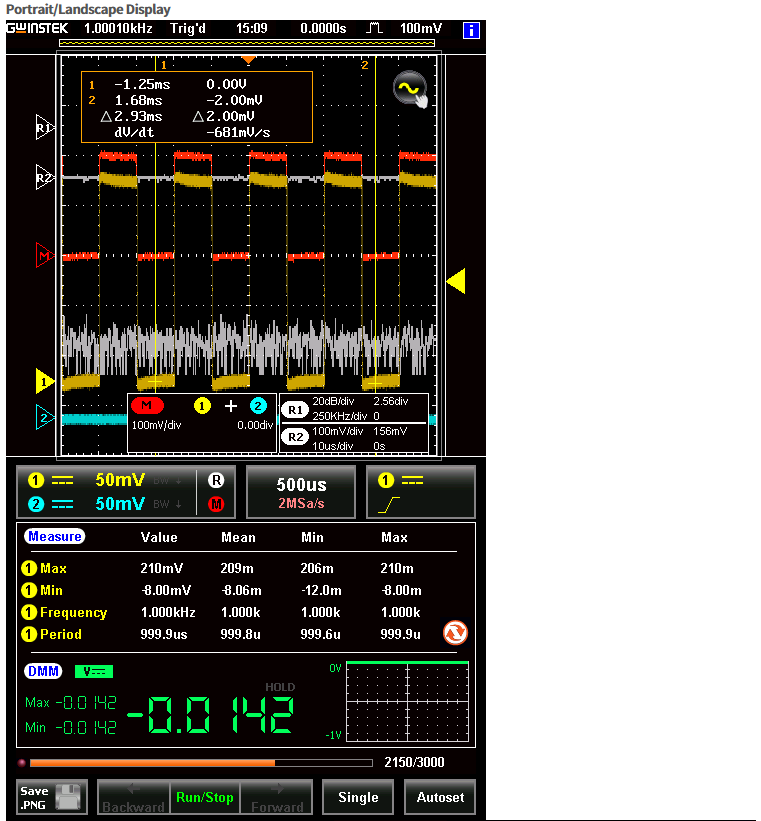The height and width of the screenshot is (821, 761).
Task: Click the orange measurement refresh icon
Action: pos(455,633)
